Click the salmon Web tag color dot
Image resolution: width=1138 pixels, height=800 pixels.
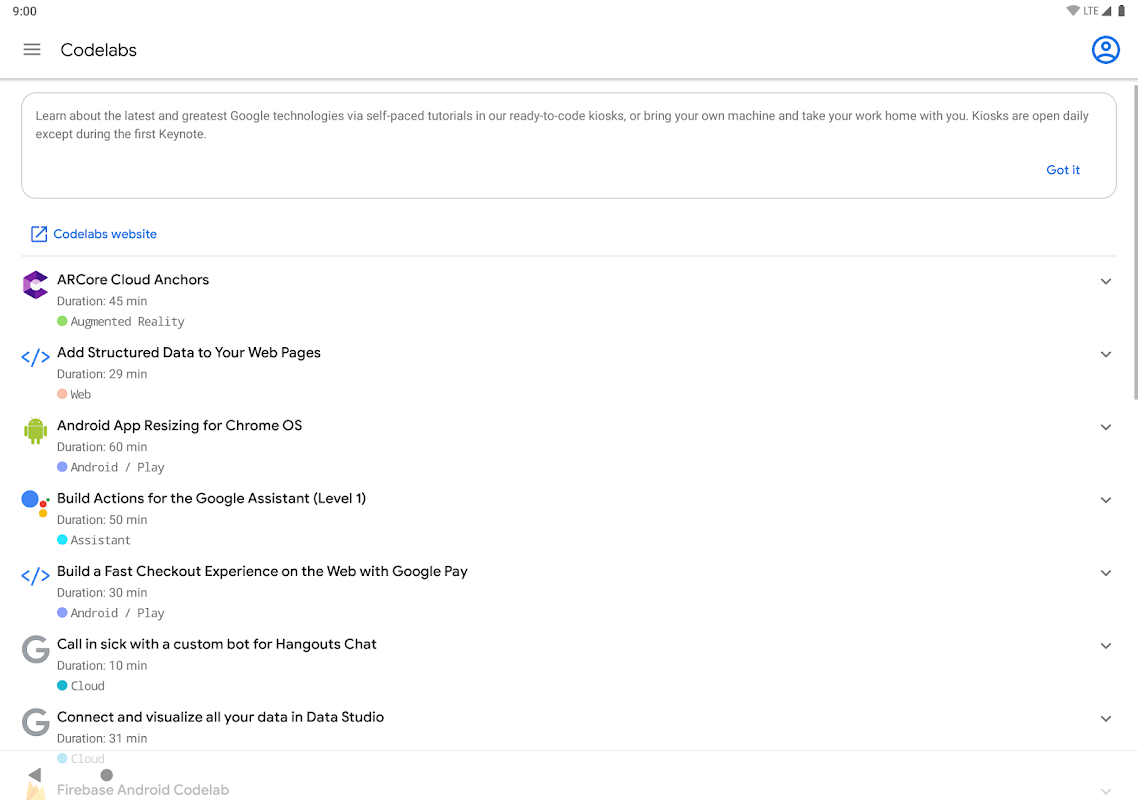coord(62,393)
